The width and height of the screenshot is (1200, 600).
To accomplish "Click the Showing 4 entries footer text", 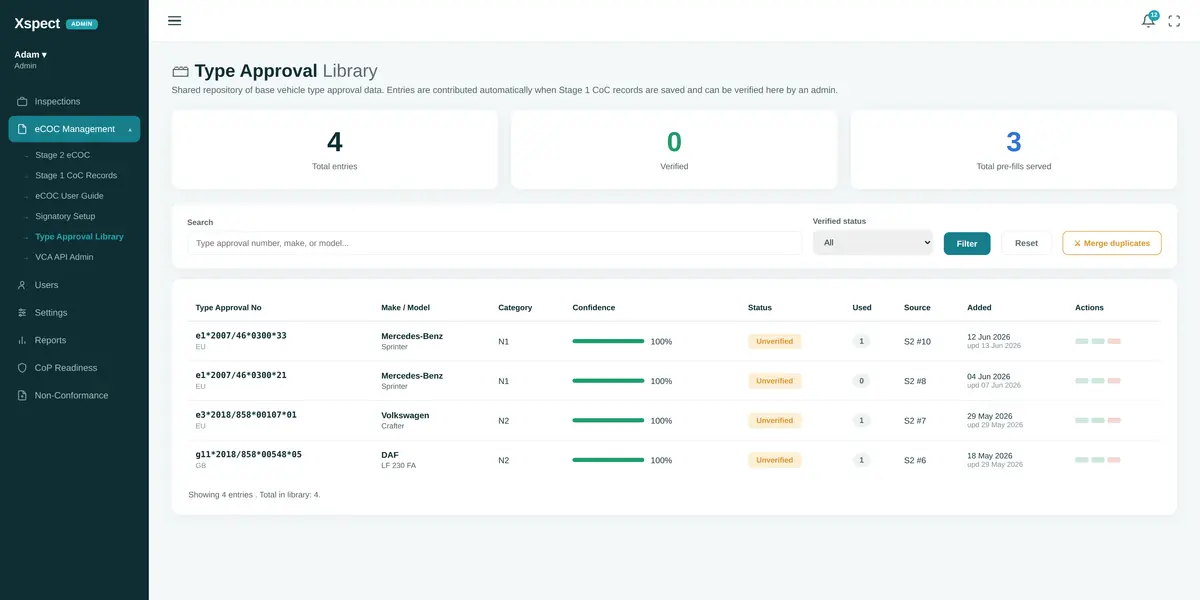I will tap(254, 494).
